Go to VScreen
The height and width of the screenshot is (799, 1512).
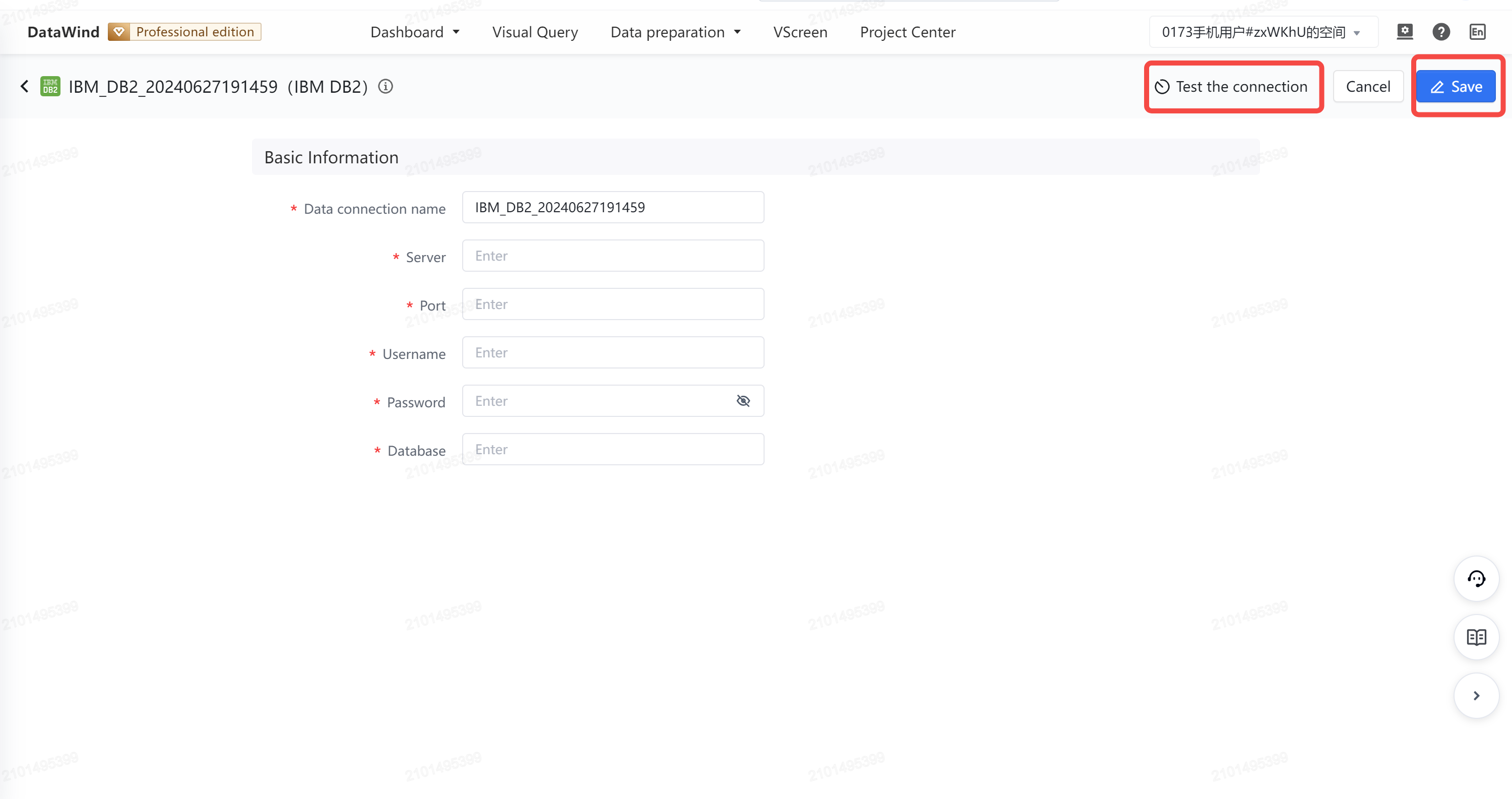pos(800,32)
